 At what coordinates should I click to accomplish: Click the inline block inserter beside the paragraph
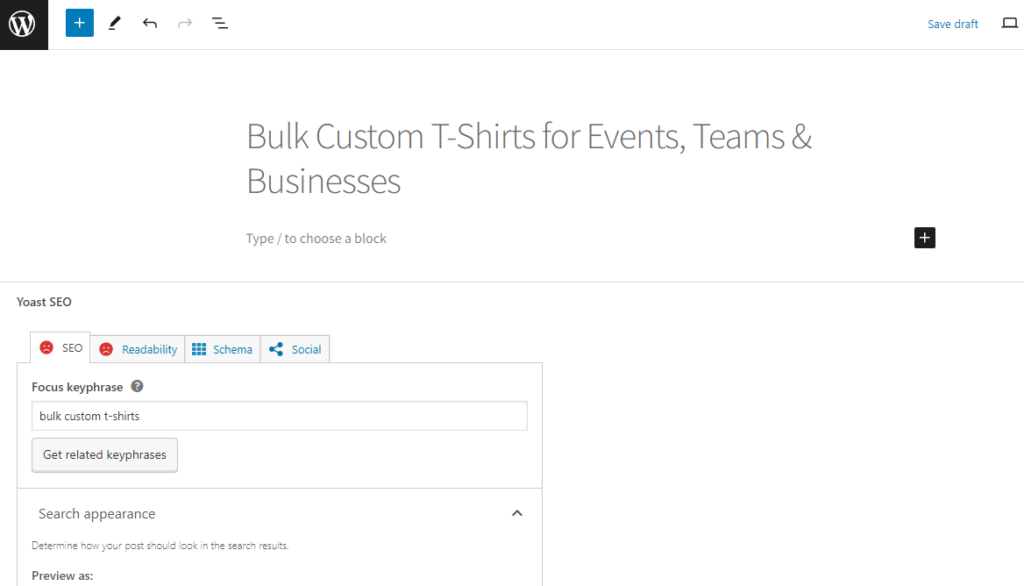(924, 238)
